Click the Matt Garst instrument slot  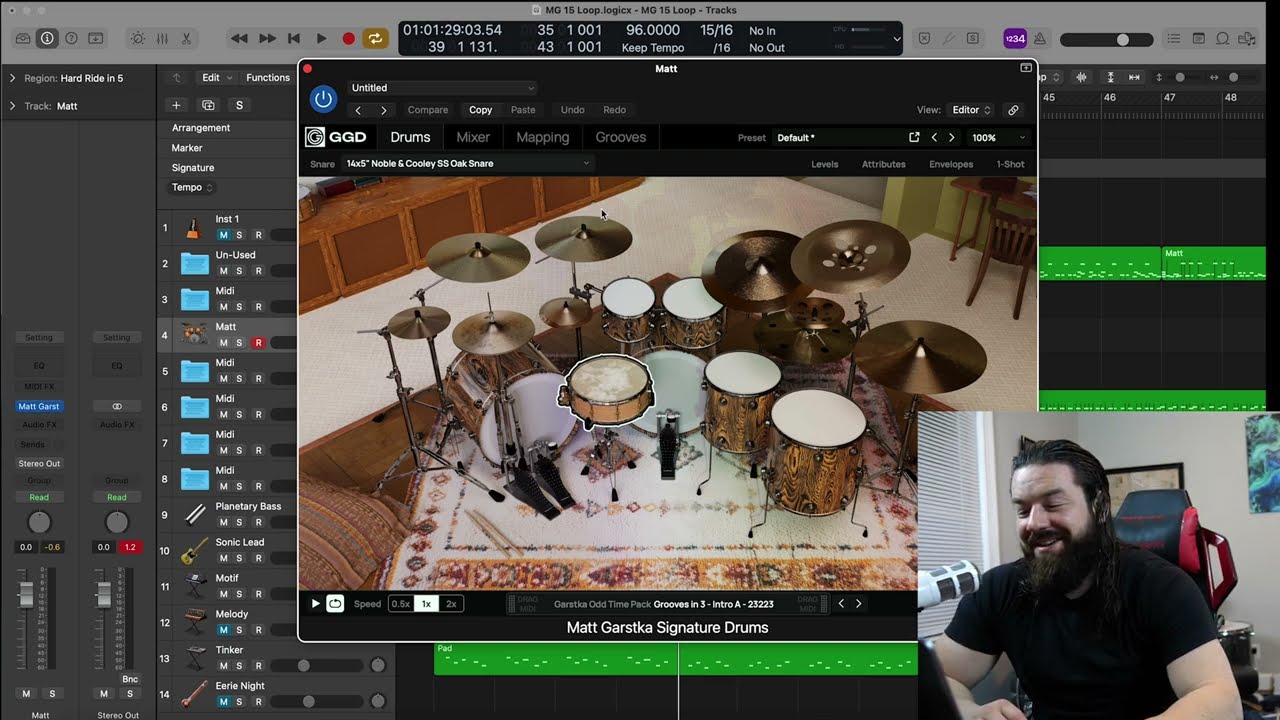coord(39,406)
